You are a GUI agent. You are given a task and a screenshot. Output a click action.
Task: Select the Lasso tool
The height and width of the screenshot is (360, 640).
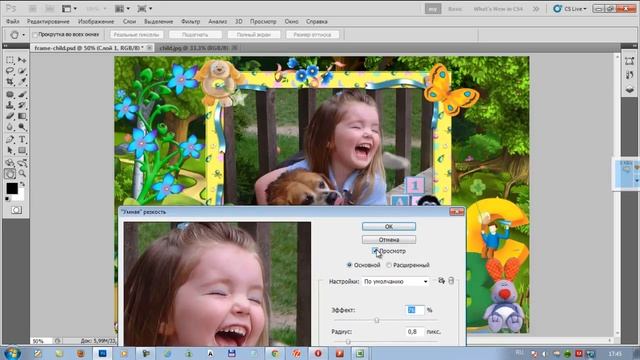tap(10, 71)
